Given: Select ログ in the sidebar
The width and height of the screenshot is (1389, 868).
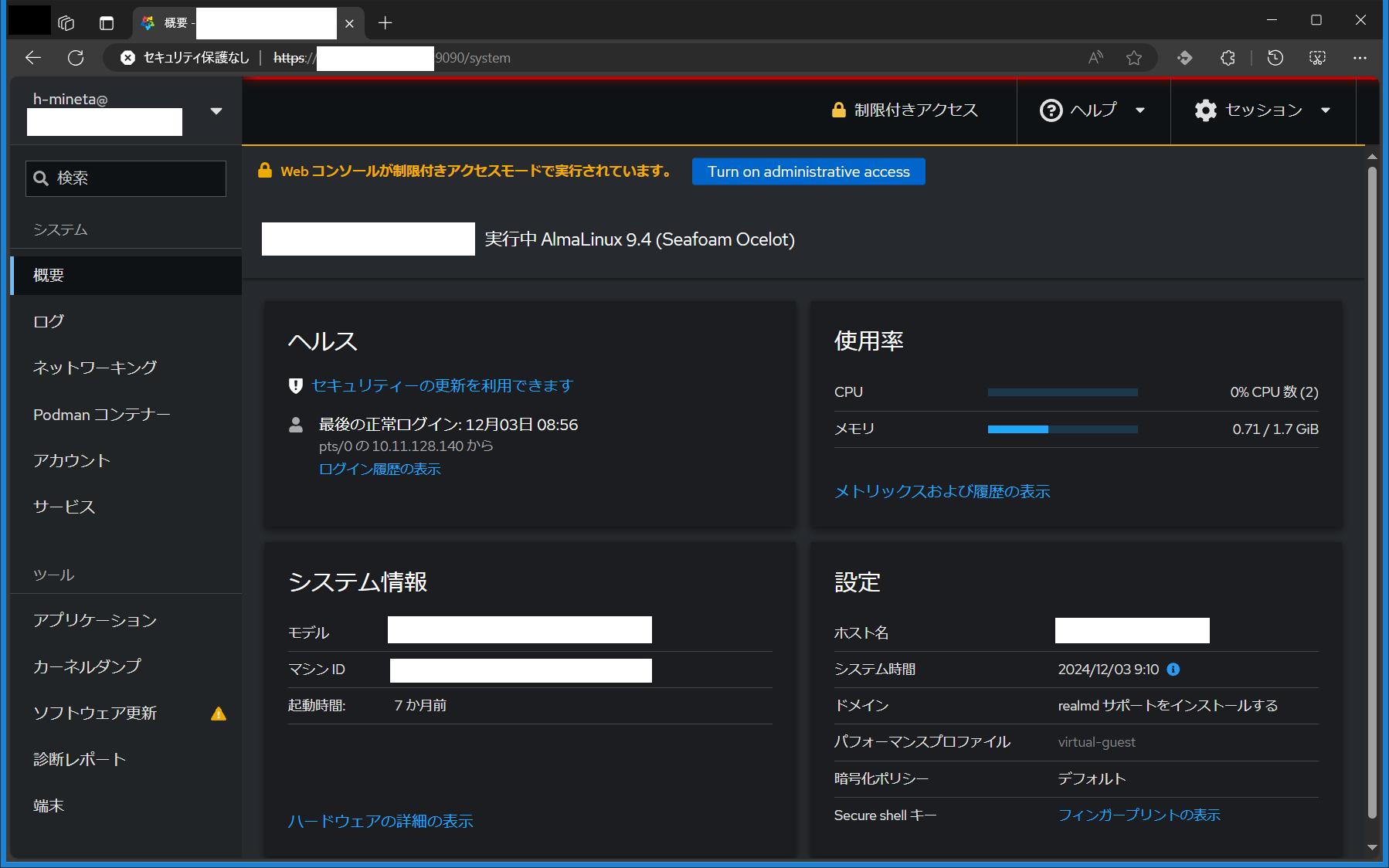Looking at the screenshot, I should pyautogui.click(x=48, y=321).
